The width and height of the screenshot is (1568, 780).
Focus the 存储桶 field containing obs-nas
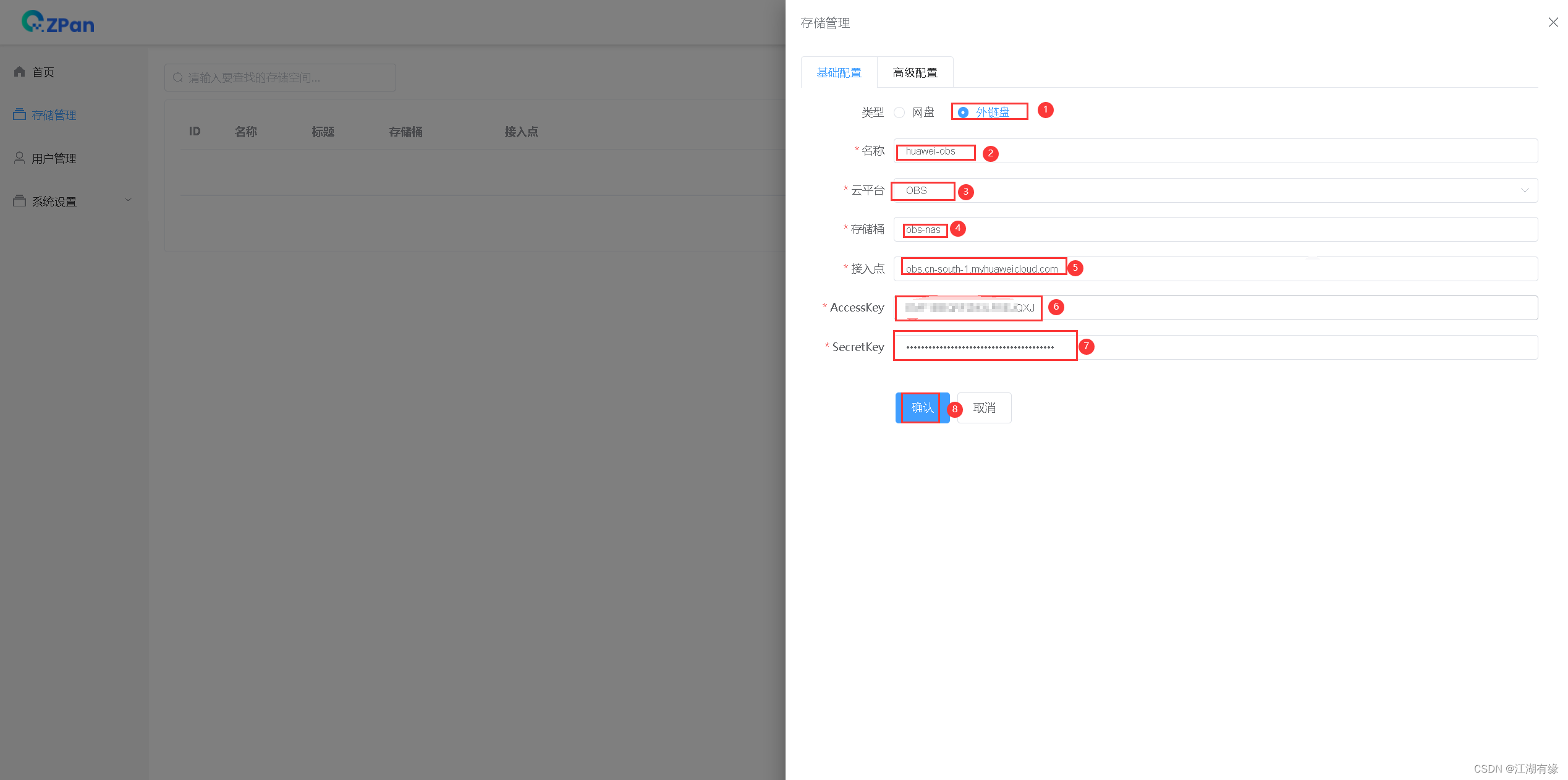click(x=1216, y=229)
